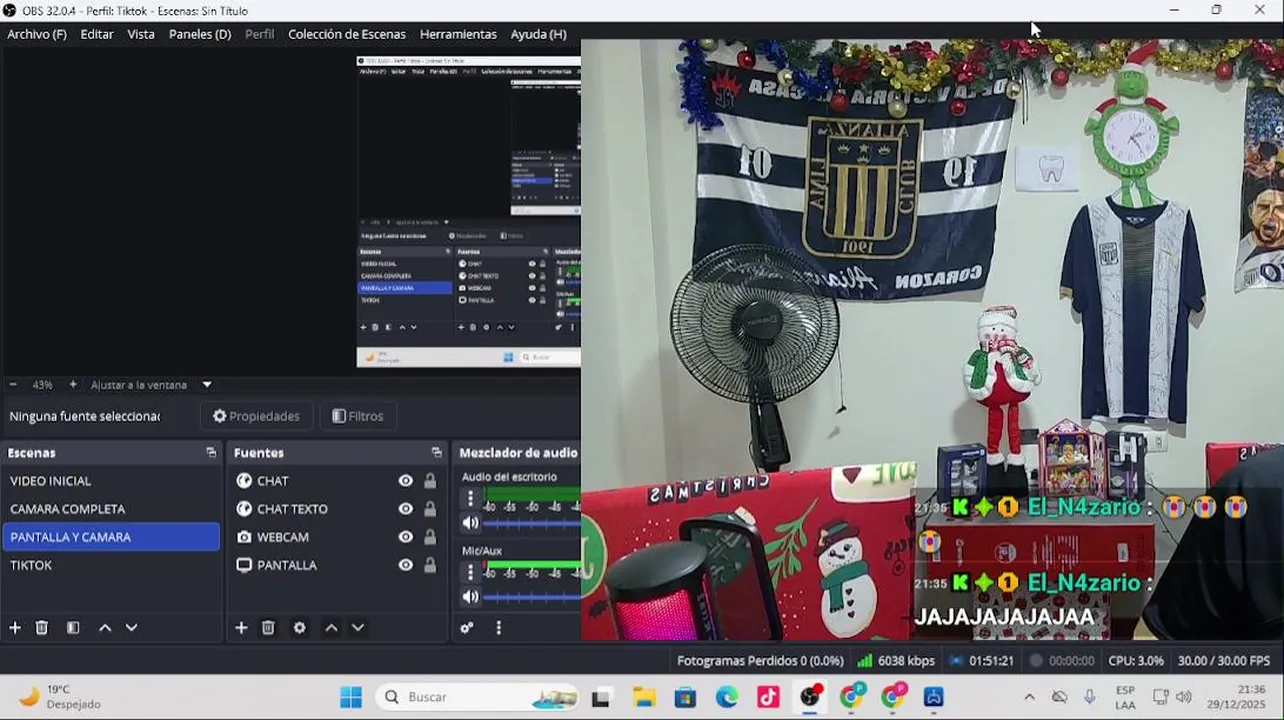Show hidden system tray icons chevron

pyautogui.click(x=1029, y=697)
